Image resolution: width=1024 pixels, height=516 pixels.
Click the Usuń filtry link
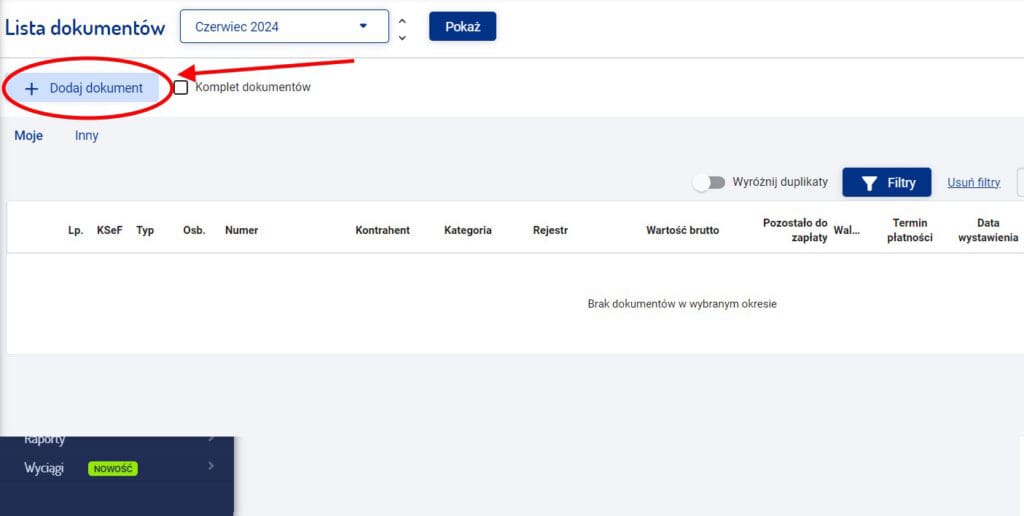click(x=973, y=183)
